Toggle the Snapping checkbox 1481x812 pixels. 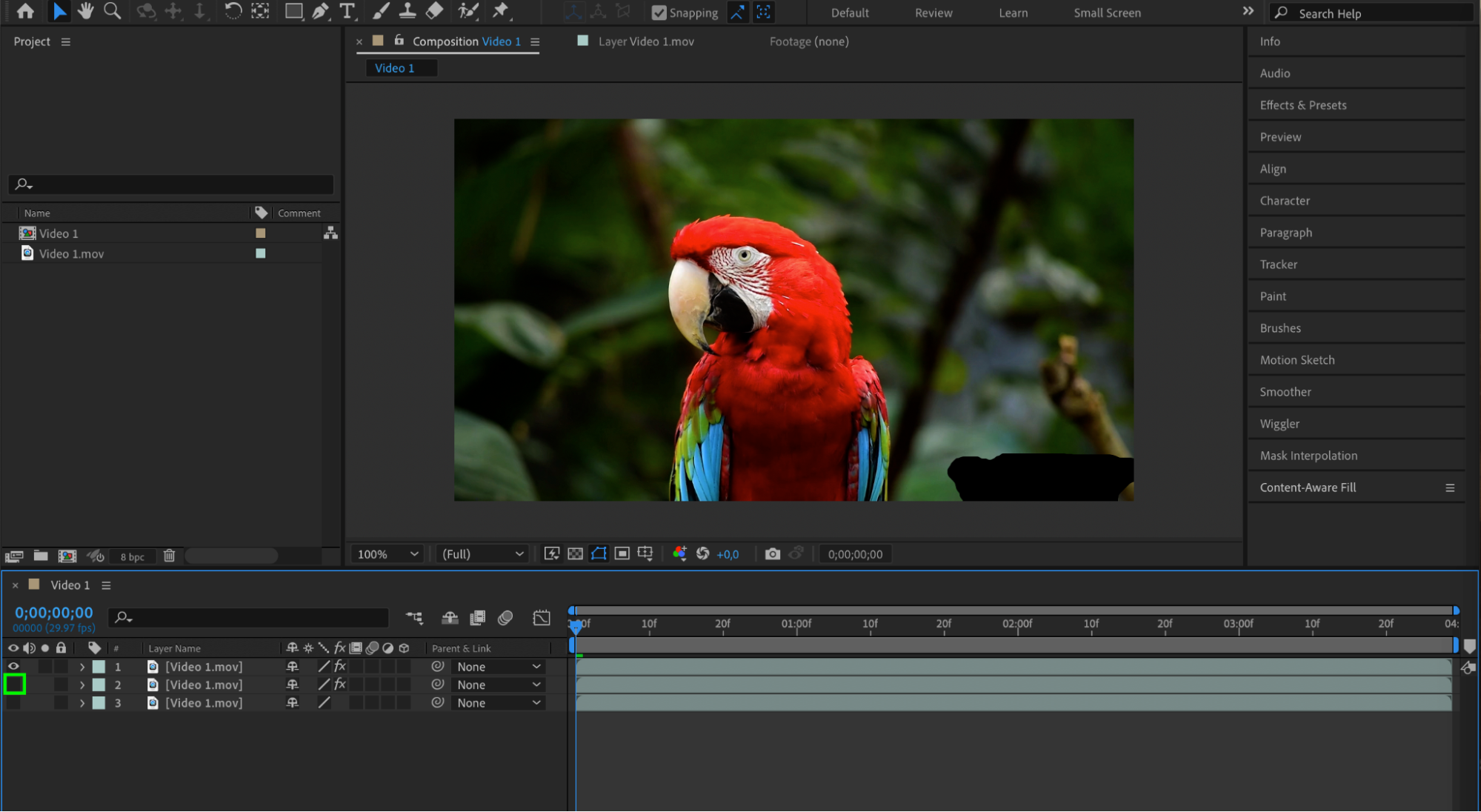tap(659, 13)
